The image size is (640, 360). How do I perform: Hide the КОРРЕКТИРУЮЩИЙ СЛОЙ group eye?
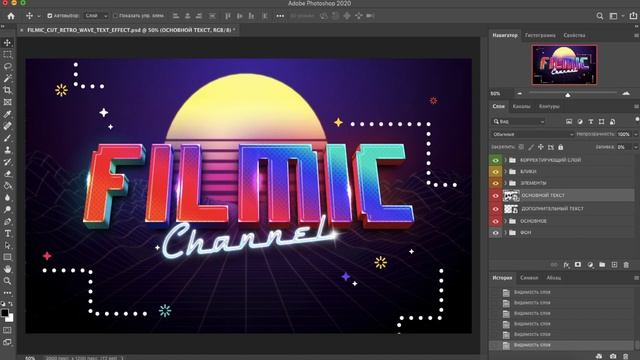click(496, 160)
